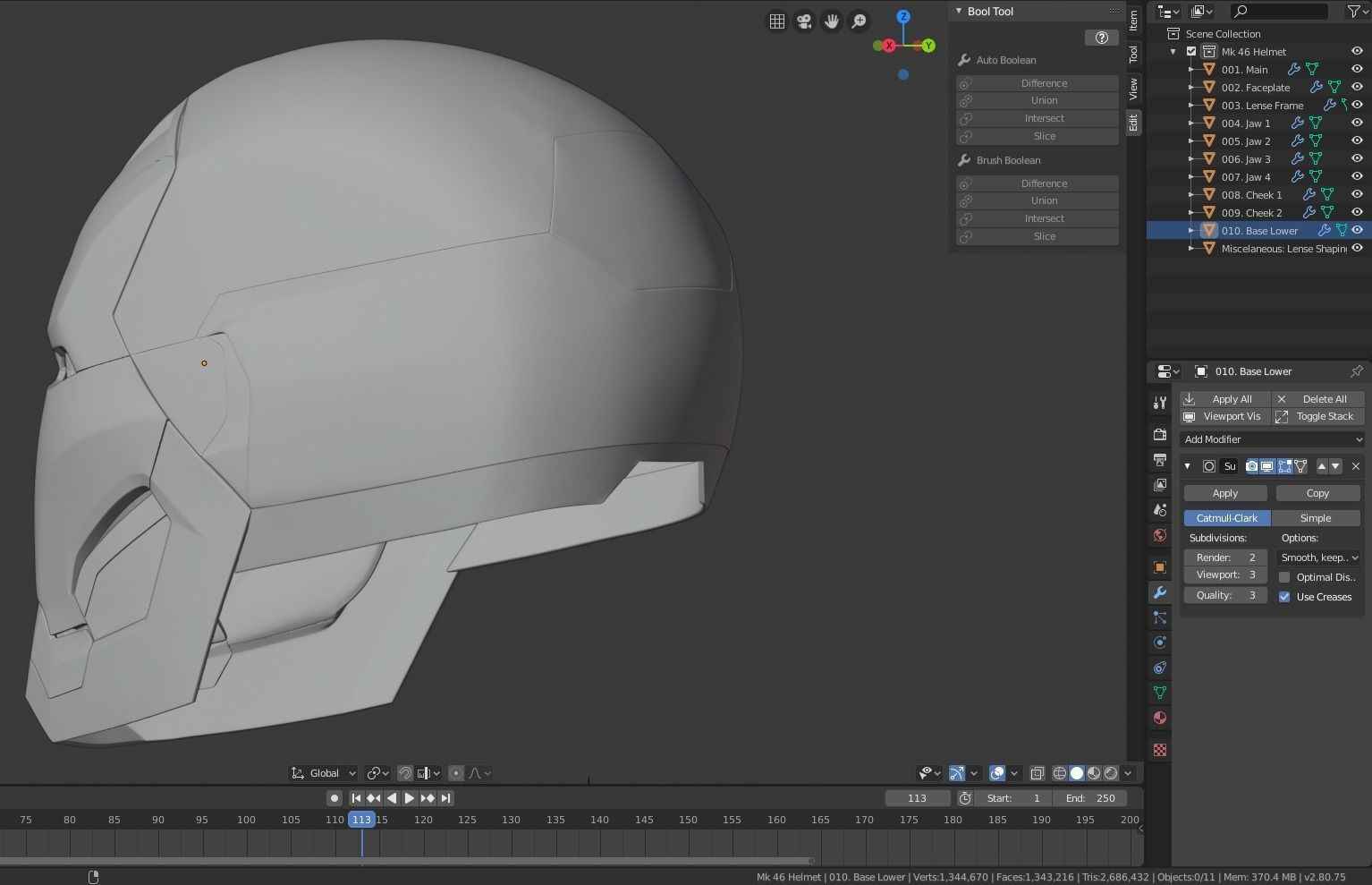Open the World properties tab
The height and width of the screenshot is (885, 1372).
1160,535
